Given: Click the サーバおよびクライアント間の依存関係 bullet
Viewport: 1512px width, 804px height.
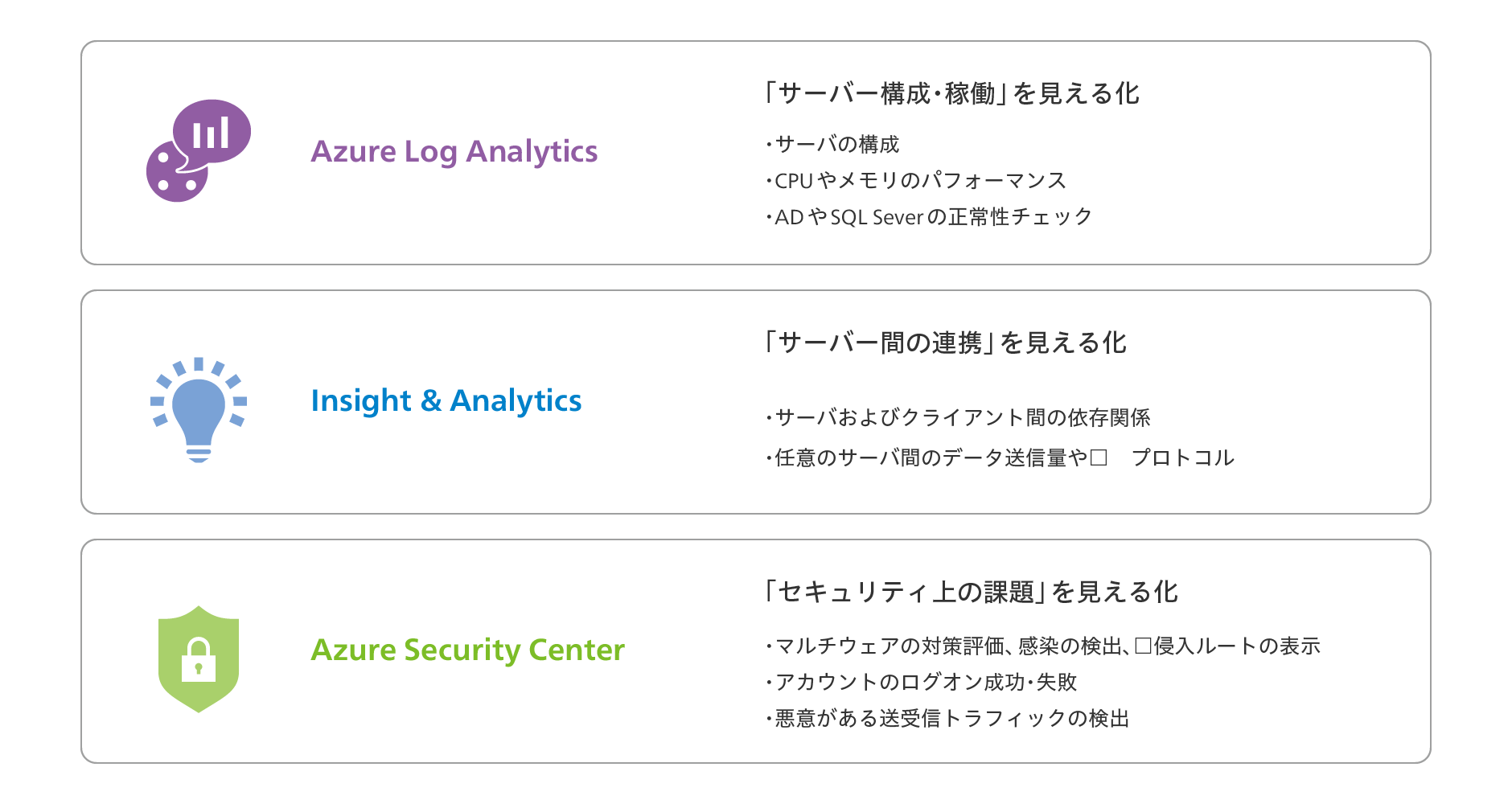Looking at the screenshot, I should click(958, 418).
